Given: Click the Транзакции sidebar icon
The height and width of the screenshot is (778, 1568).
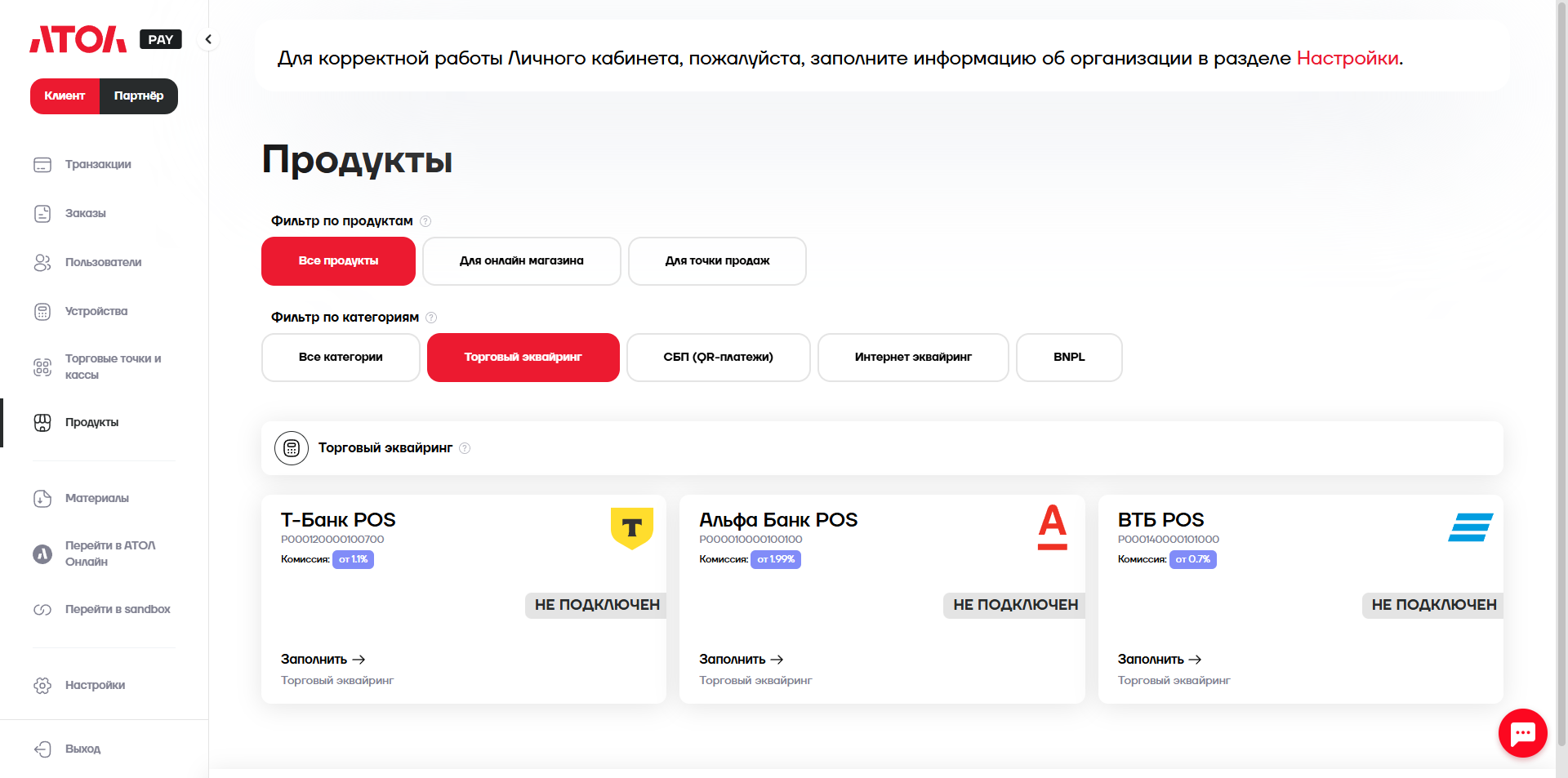Looking at the screenshot, I should coord(42,165).
